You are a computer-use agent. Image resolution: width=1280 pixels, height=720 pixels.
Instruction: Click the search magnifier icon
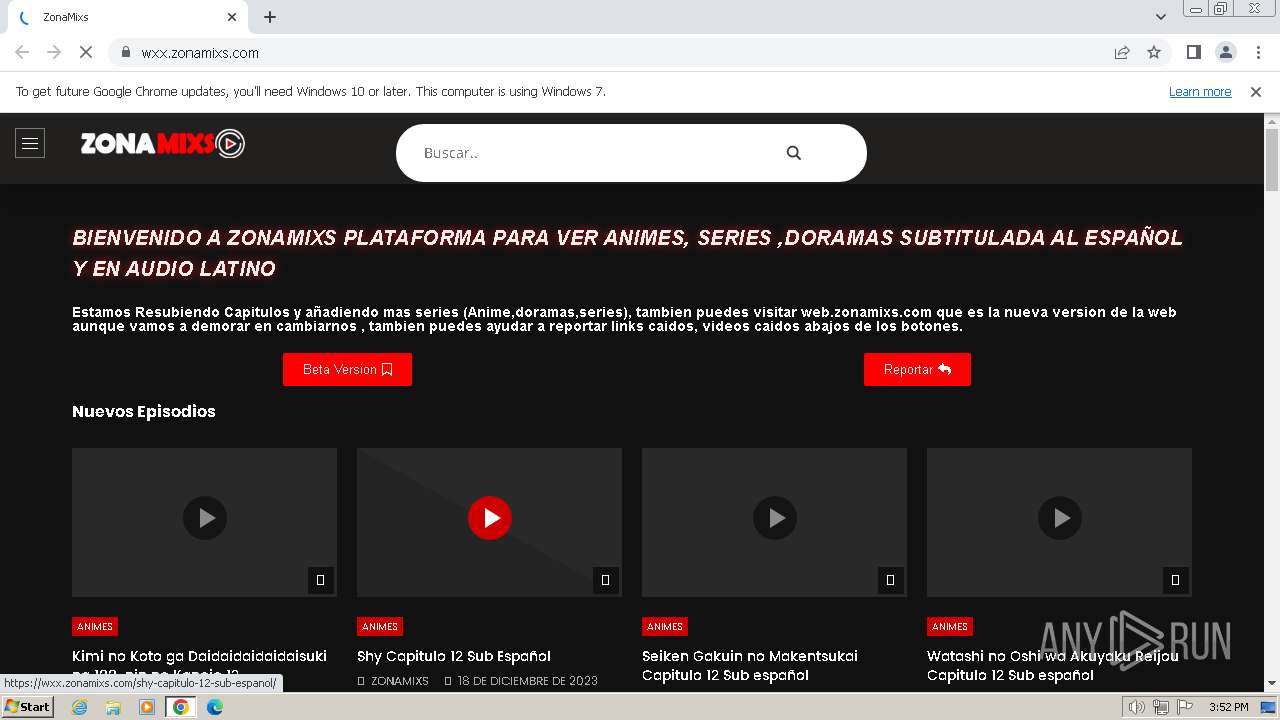click(794, 153)
